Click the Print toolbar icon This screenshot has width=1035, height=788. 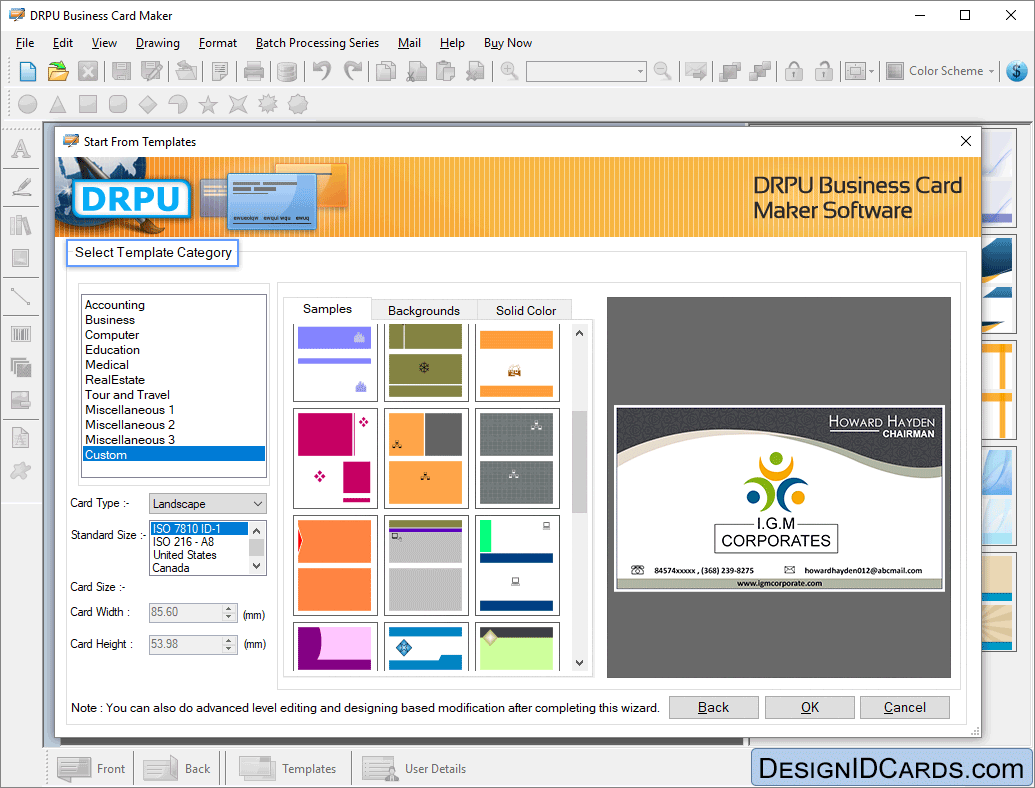253,71
